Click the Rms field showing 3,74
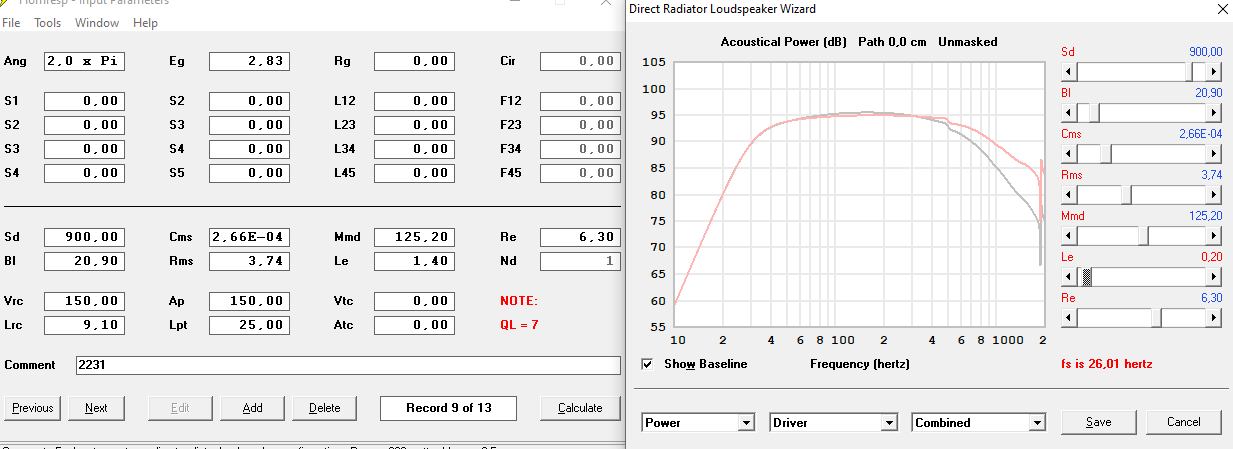Viewport: 1233px width, 449px height. tap(249, 261)
